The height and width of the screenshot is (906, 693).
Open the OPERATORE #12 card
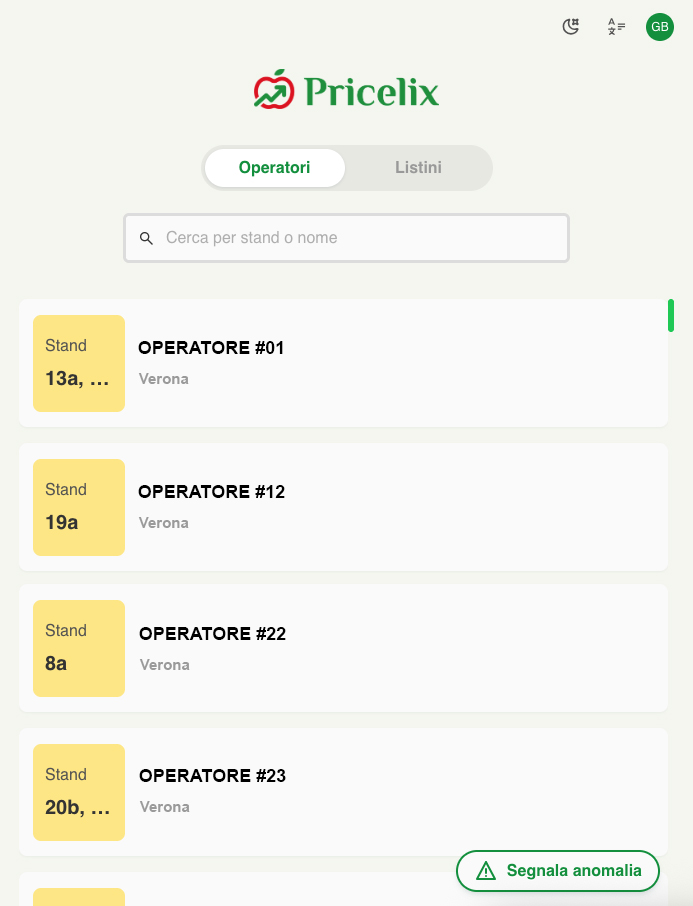343,507
